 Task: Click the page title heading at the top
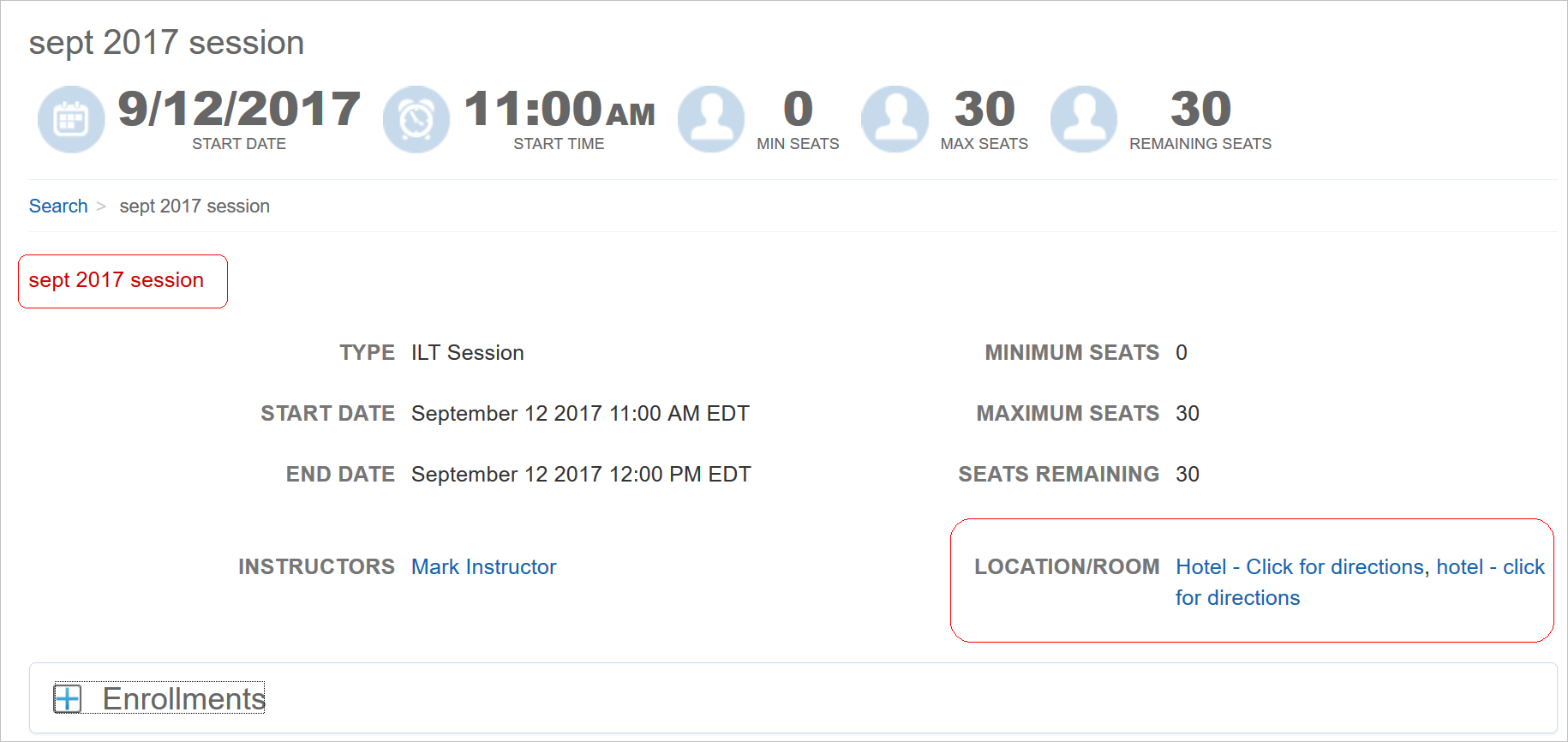tap(166, 43)
